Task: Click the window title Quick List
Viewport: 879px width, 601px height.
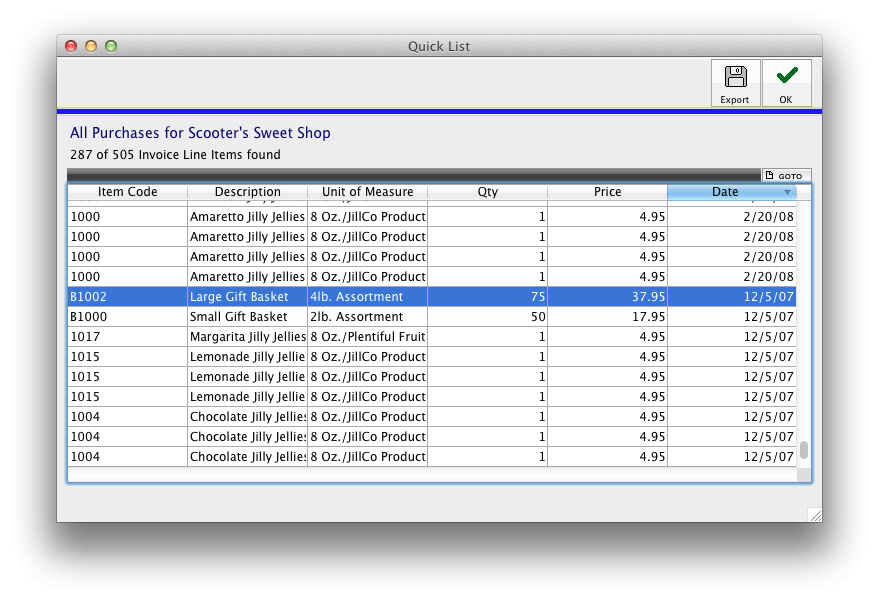Action: point(439,47)
